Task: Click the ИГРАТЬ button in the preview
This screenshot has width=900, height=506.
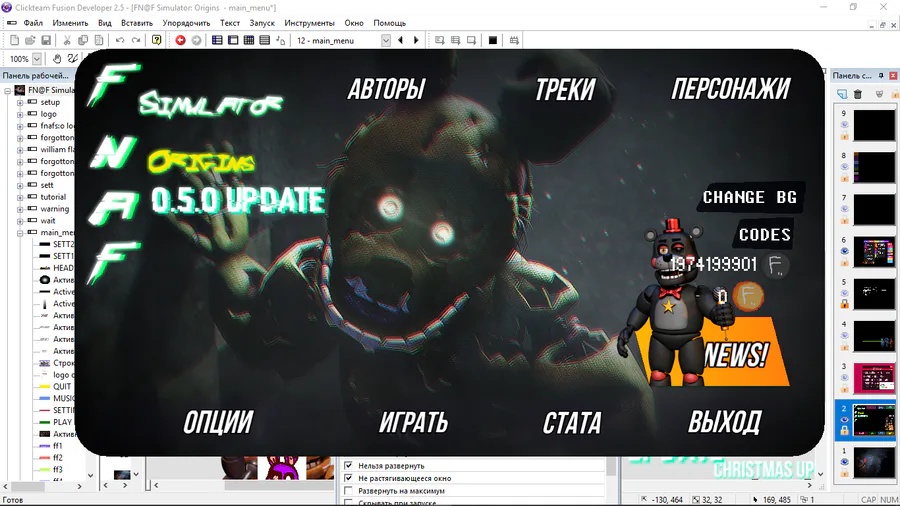Action: tap(413, 422)
